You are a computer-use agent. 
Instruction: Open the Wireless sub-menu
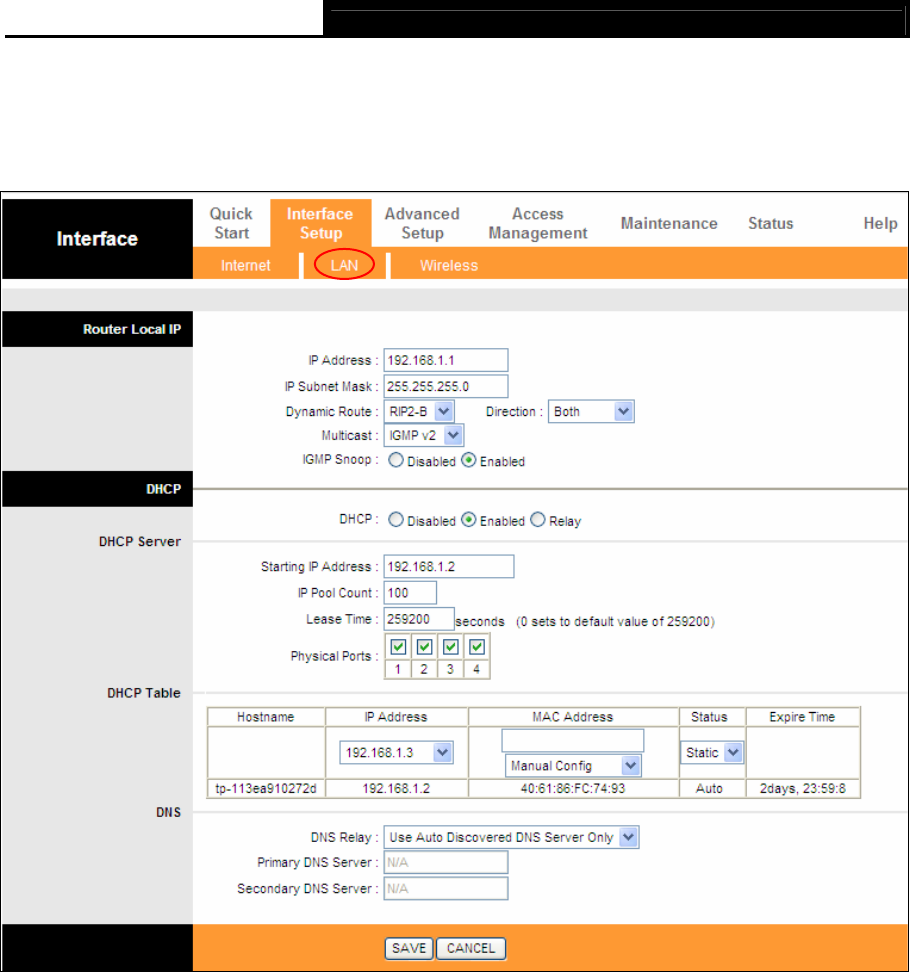449,265
